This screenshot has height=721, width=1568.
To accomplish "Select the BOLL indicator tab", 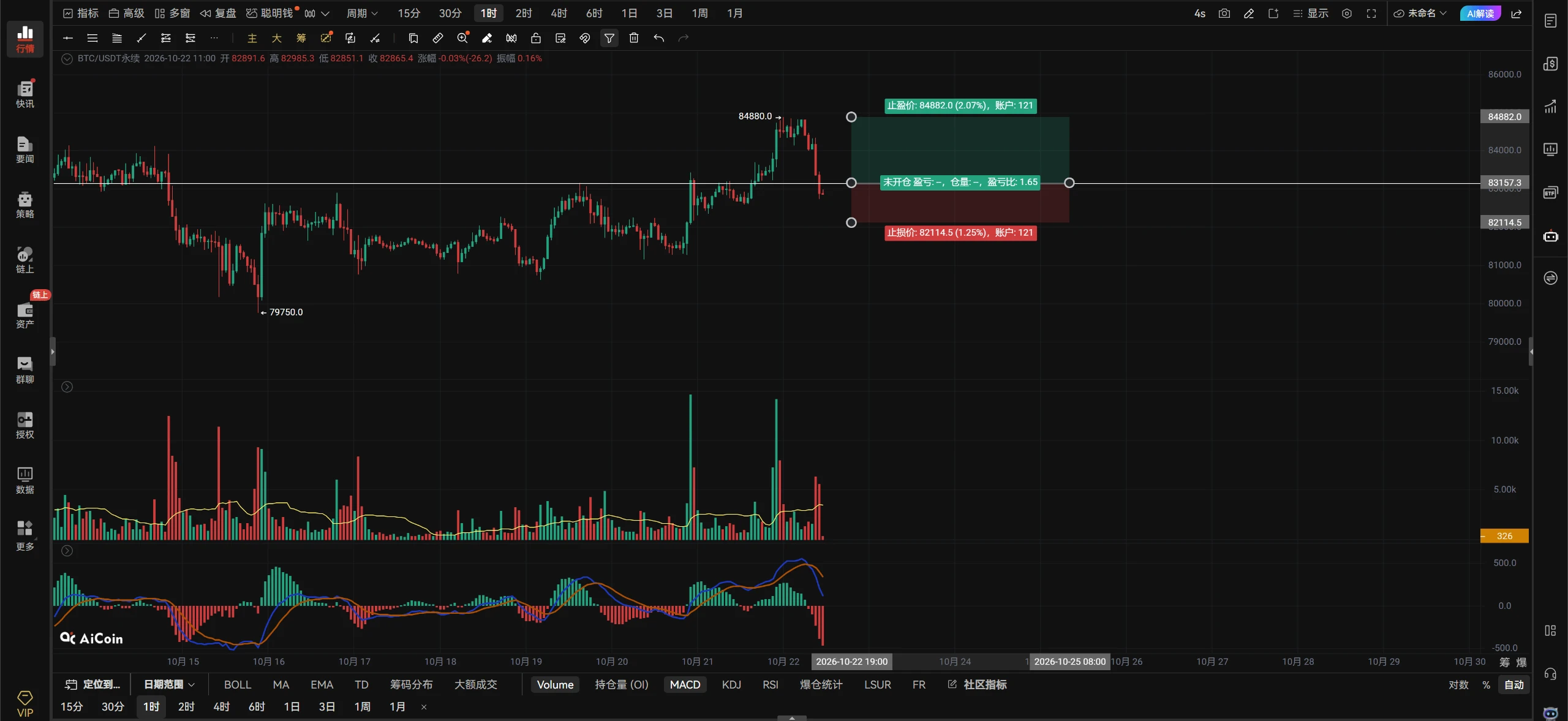I will 238,684.
